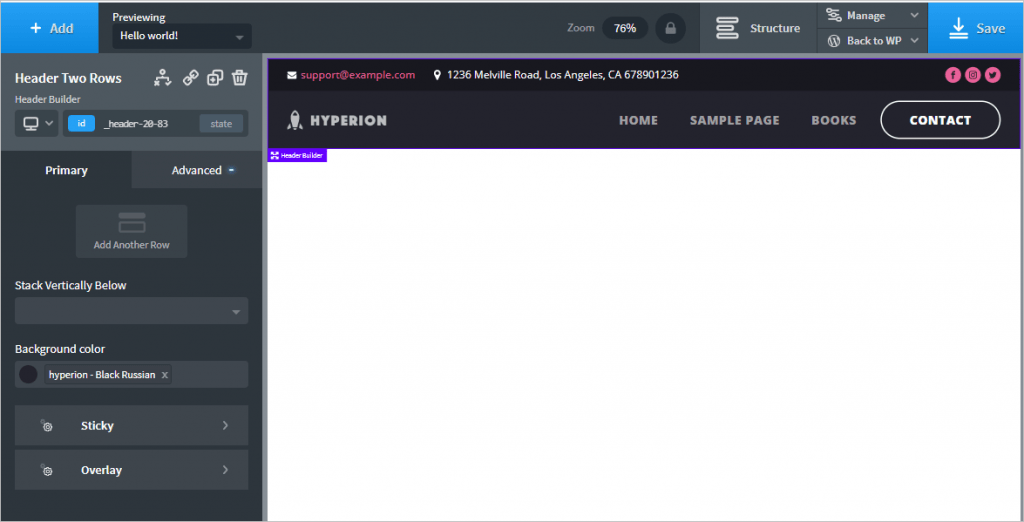The image size is (1024, 522).
Task: Click the Add Another Row button
Action: 131,231
